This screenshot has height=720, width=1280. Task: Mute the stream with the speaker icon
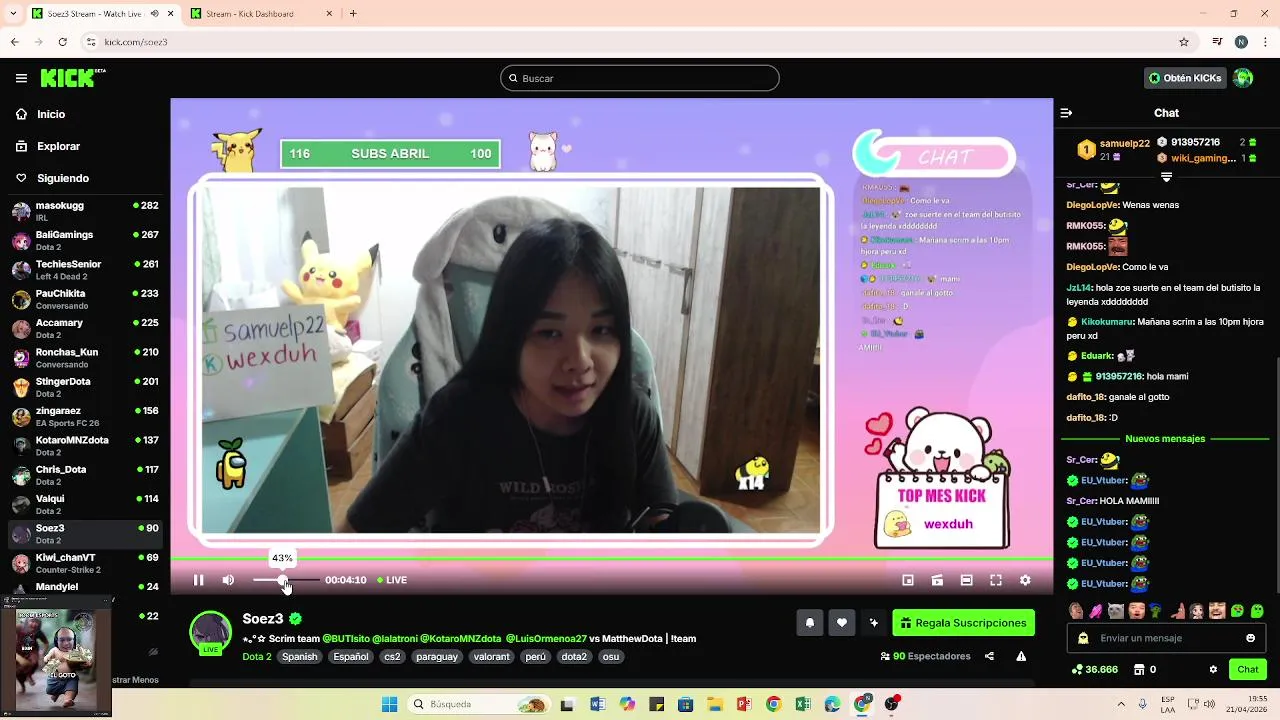pos(228,580)
